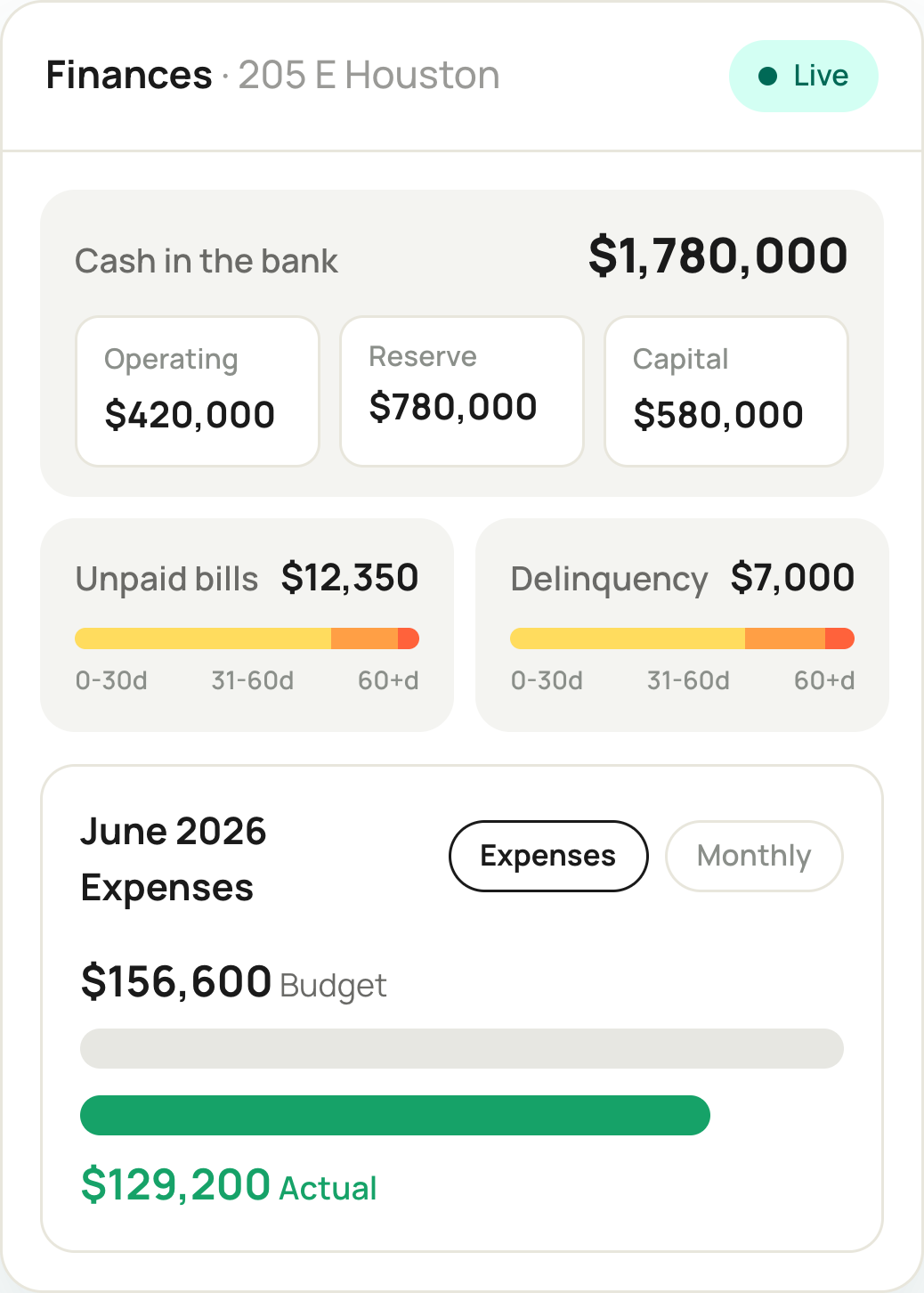Image resolution: width=924 pixels, height=1293 pixels.
Task: Click the green Actual progress bar
Action: (x=395, y=1115)
